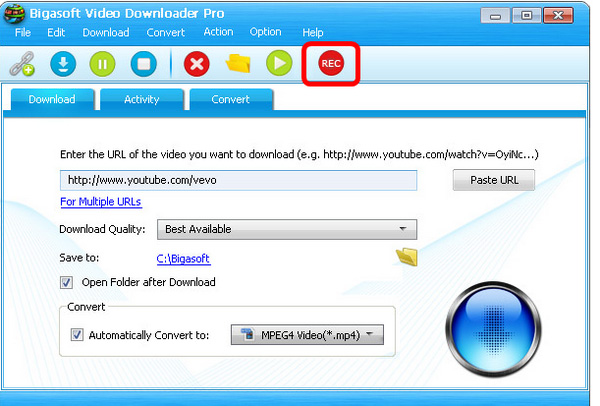Open the Edit menu
The image size is (600, 406).
click(56, 33)
